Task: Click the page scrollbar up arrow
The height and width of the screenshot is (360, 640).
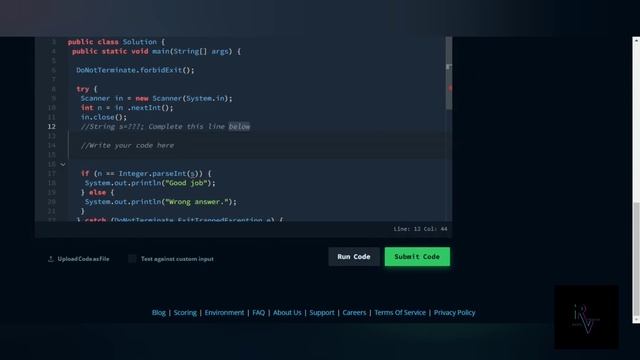Action: [x=636, y=40]
